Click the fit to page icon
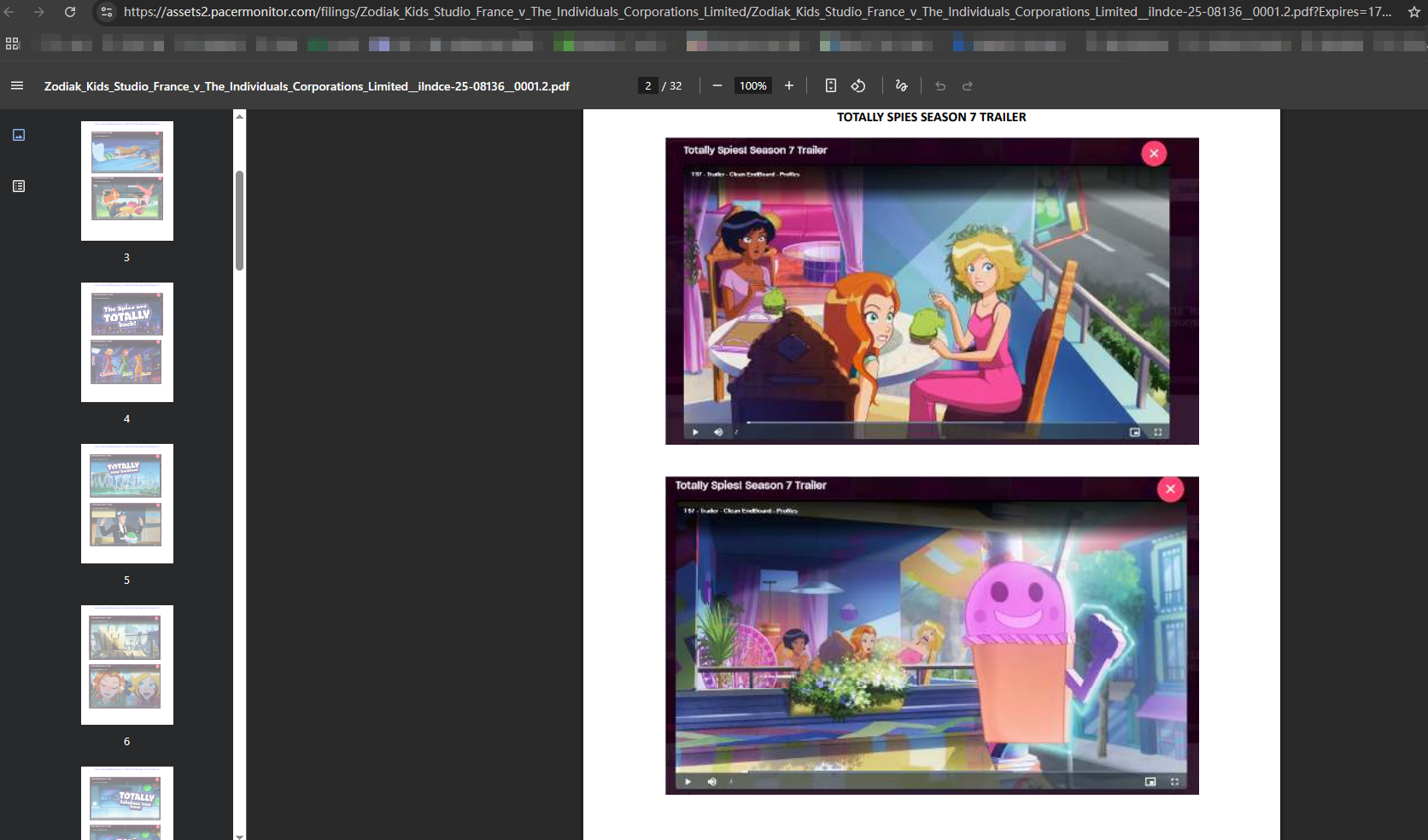This screenshot has height=840, width=1428. point(830,85)
